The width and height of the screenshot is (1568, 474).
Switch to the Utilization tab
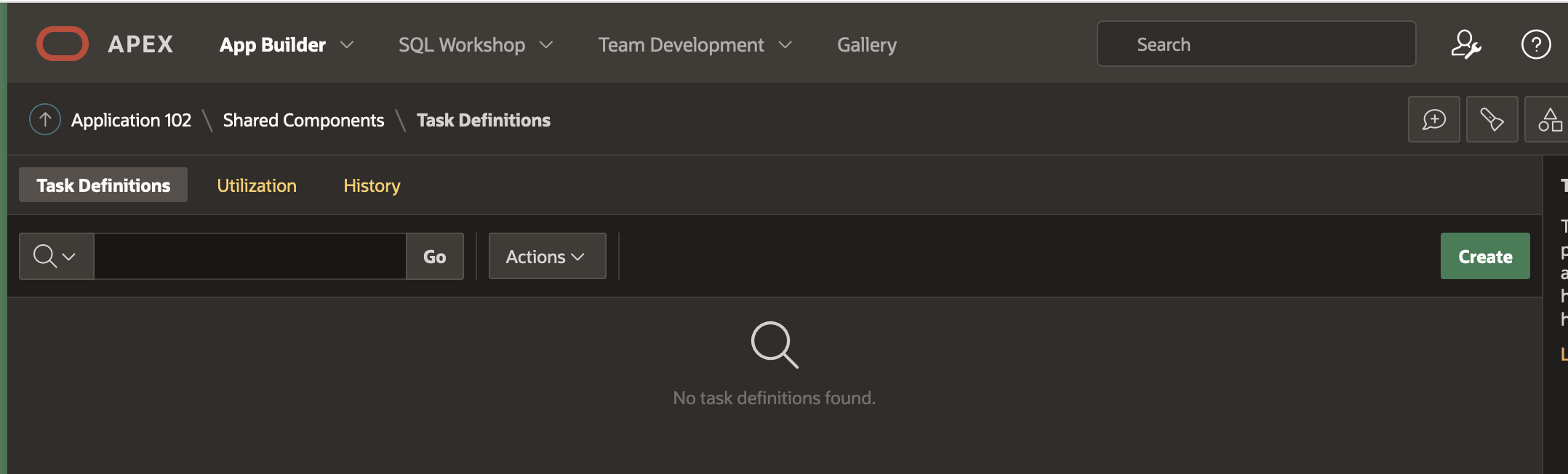[257, 185]
